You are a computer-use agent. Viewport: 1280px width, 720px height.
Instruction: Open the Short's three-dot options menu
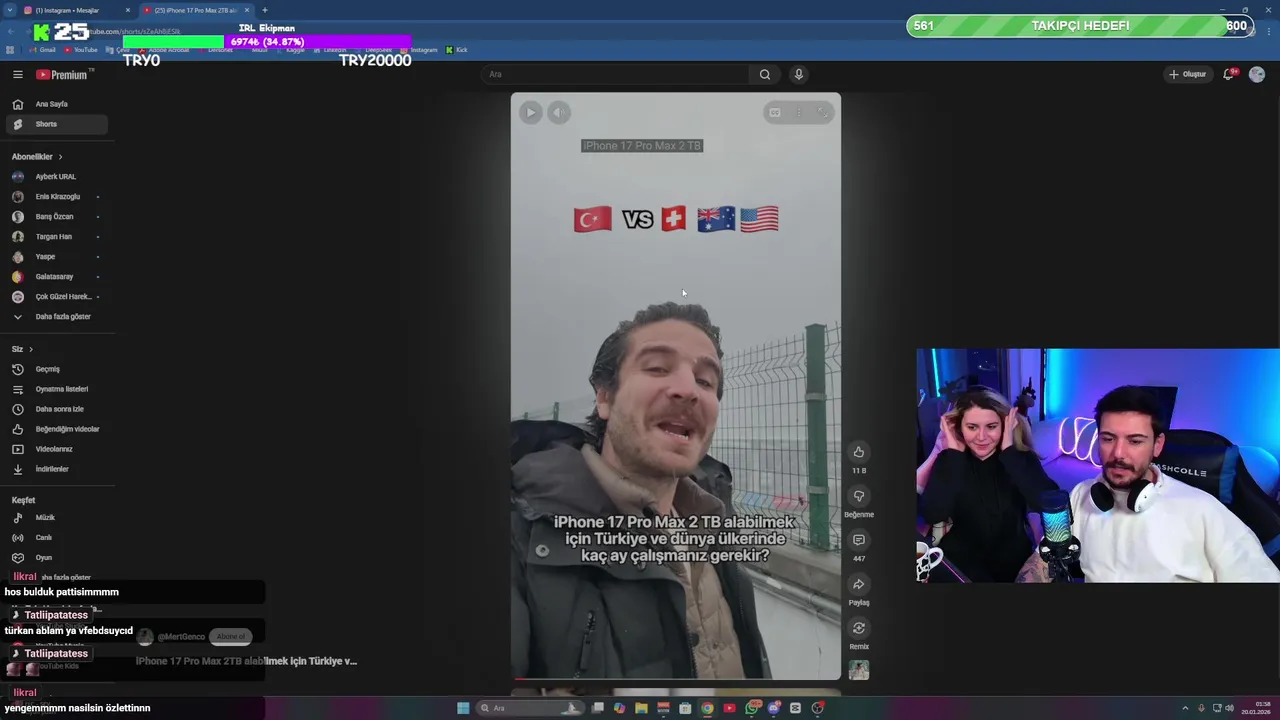point(798,113)
